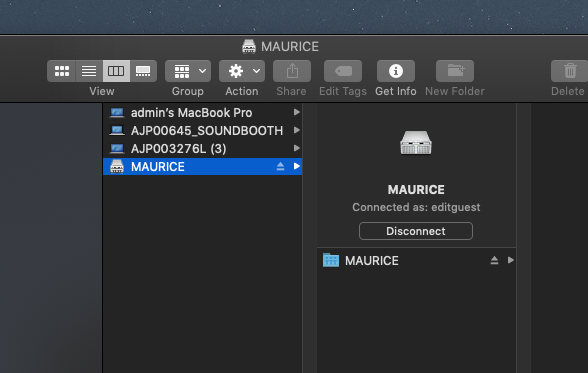Open the Group dropdown
Viewport: 588px width, 373px height.
coord(188,71)
